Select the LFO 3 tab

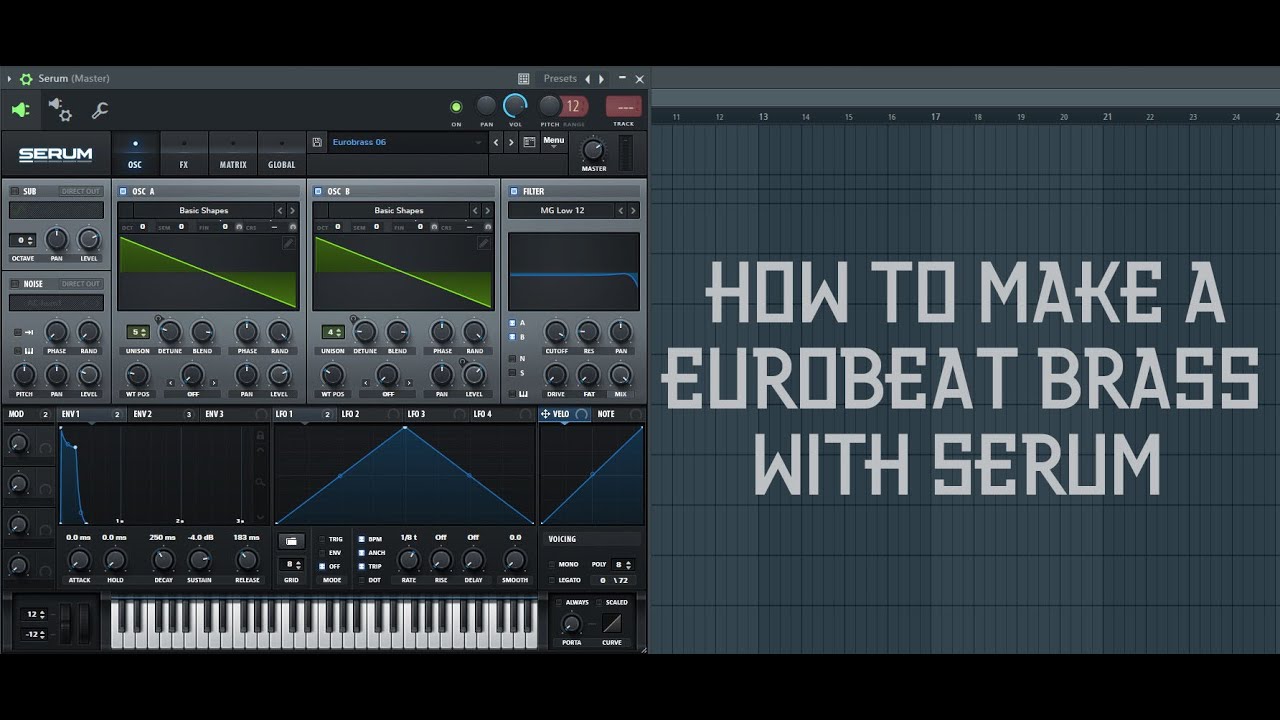pyautogui.click(x=434, y=414)
